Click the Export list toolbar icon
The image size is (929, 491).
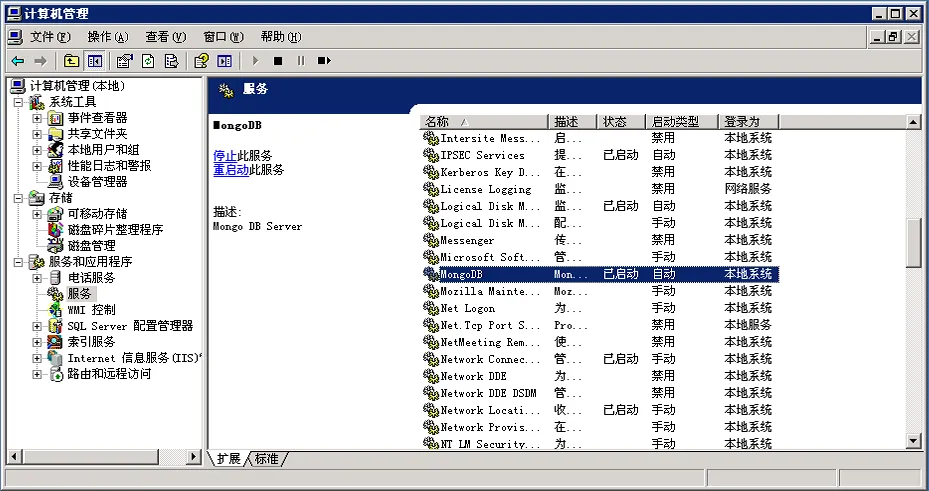coord(171,60)
